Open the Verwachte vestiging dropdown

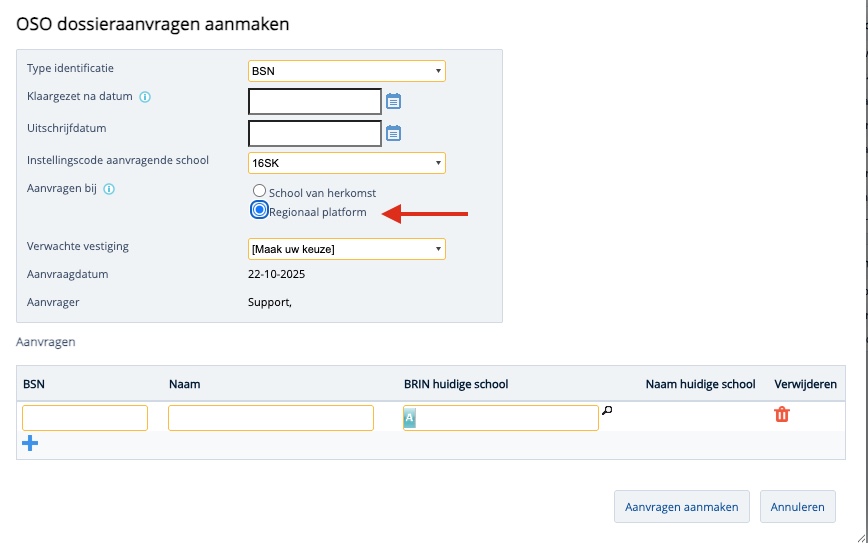(x=346, y=249)
